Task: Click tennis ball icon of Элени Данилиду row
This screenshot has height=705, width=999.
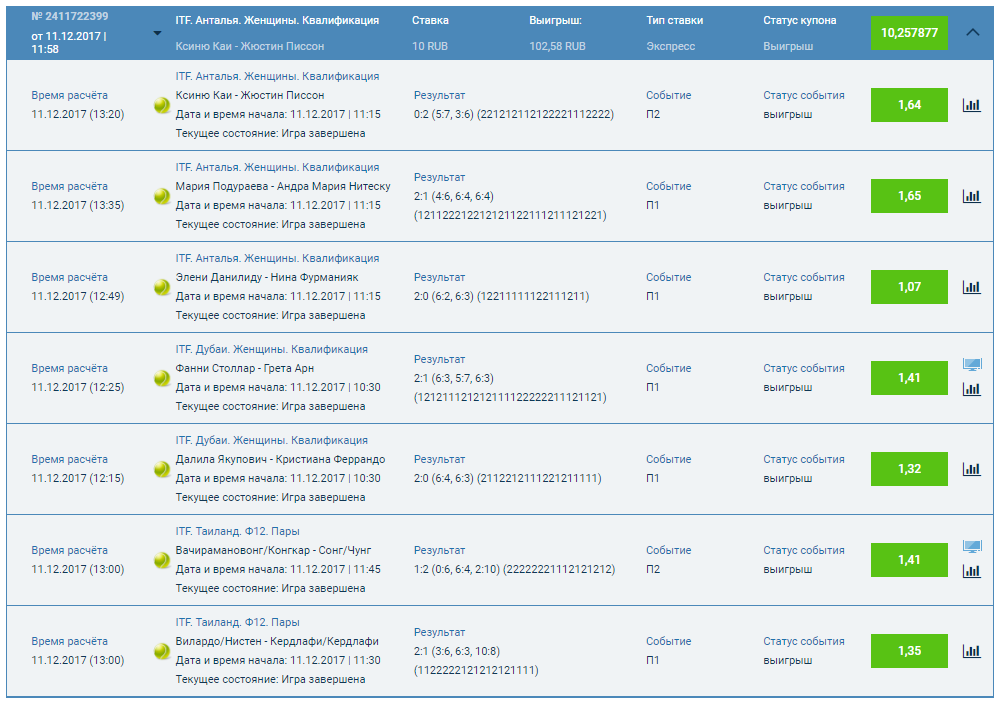Action: point(162,287)
